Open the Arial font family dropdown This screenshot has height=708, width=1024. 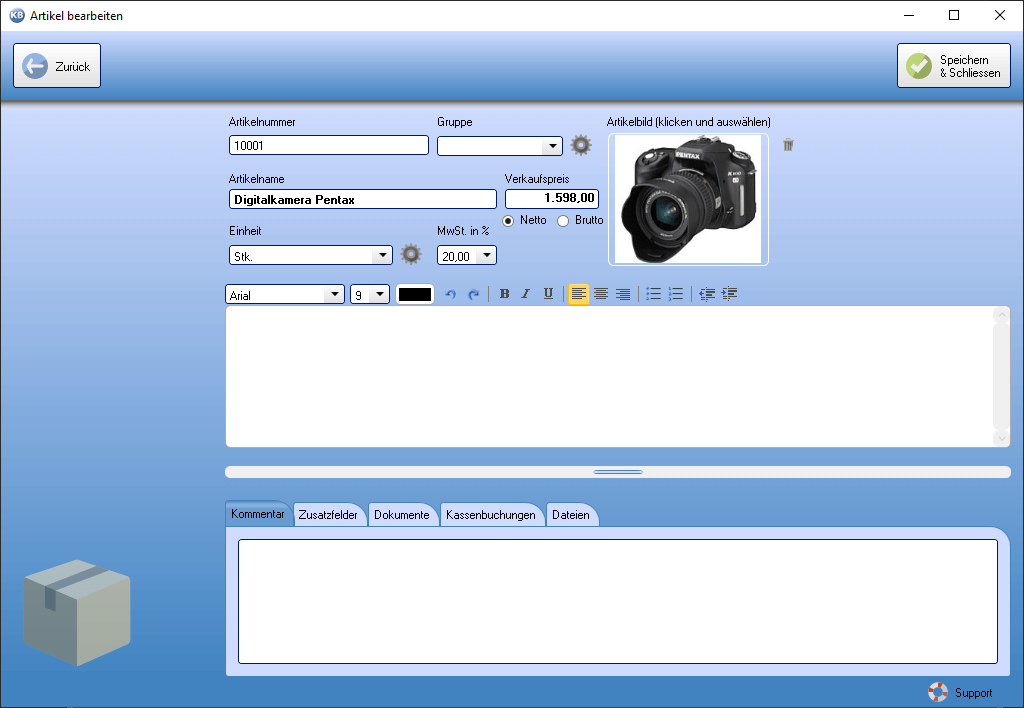click(333, 295)
